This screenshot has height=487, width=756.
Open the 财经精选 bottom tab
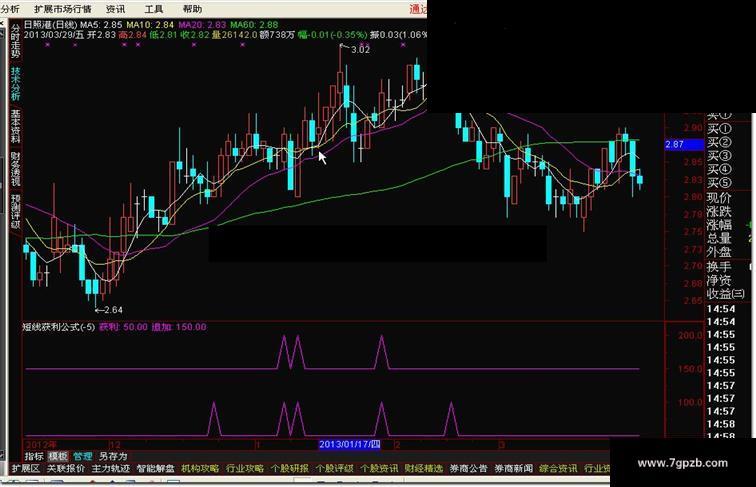click(x=424, y=468)
